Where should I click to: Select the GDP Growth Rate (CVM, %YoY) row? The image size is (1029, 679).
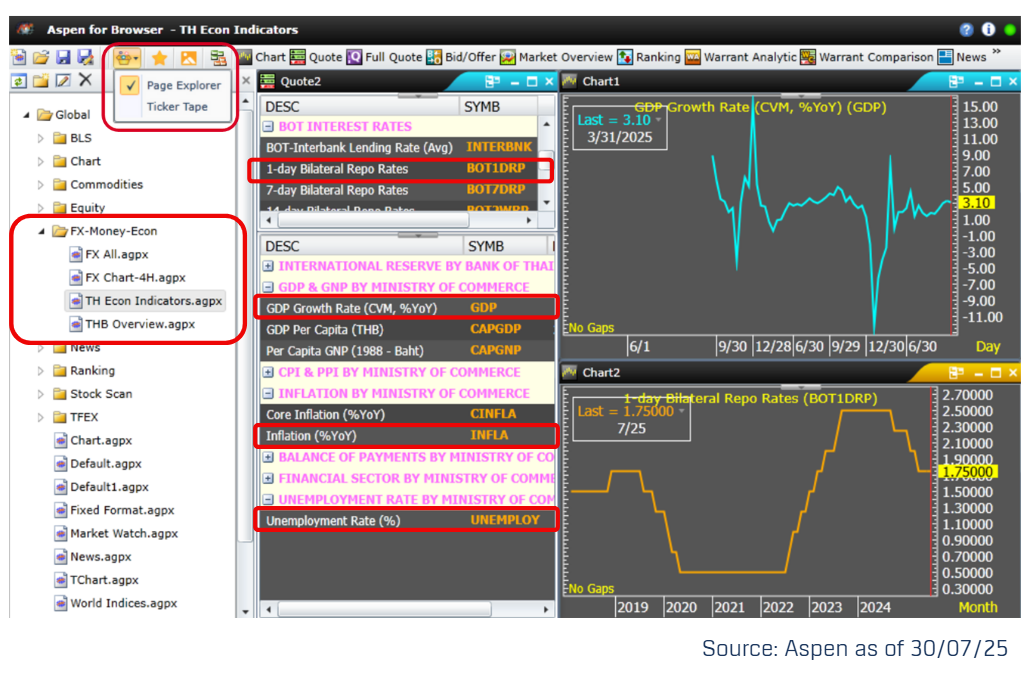click(x=407, y=308)
